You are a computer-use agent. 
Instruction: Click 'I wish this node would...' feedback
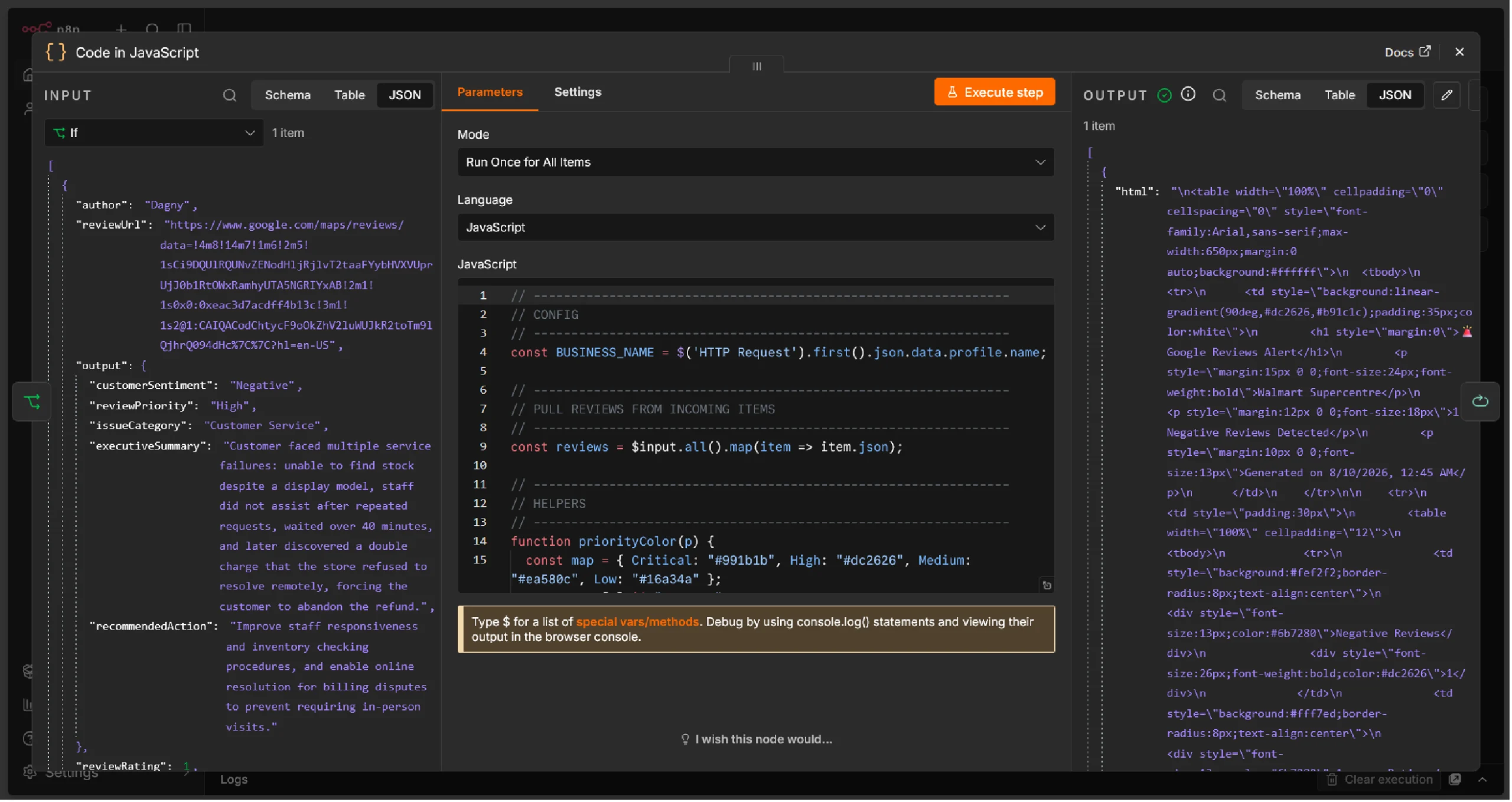click(757, 740)
